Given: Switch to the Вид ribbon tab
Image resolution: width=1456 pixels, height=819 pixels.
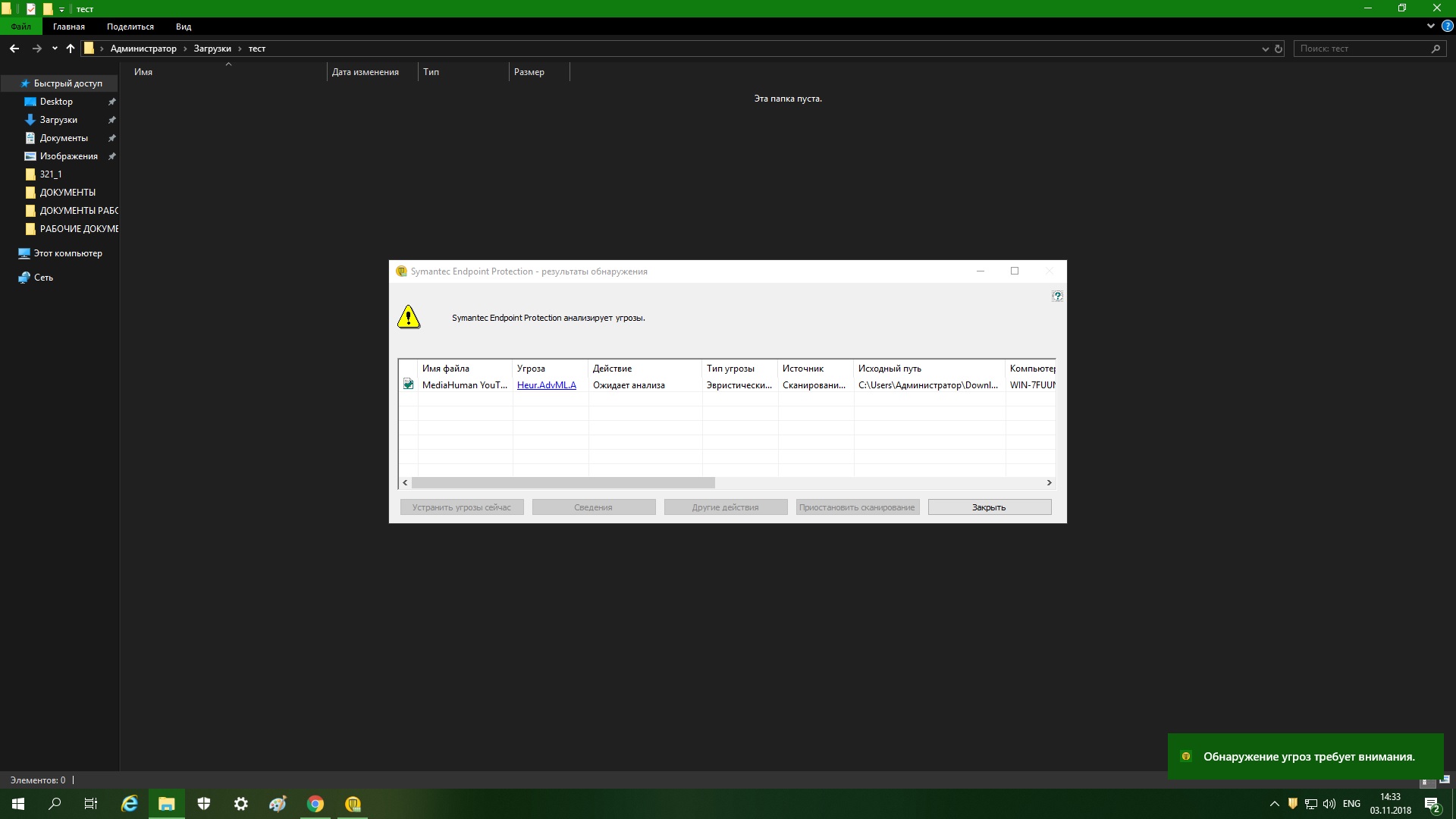Looking at the screenshot, I should 184,27.
